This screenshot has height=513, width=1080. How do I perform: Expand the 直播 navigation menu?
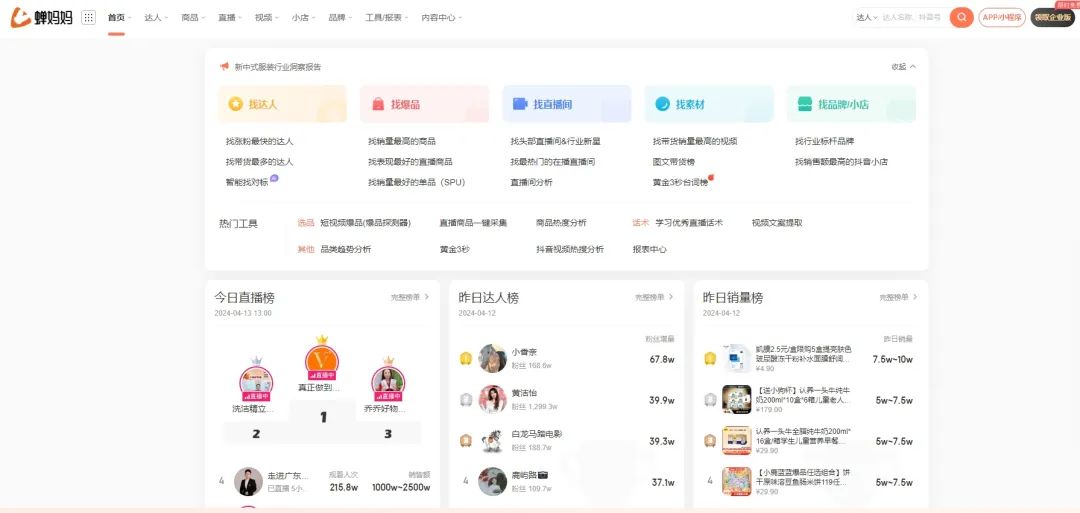229,18
